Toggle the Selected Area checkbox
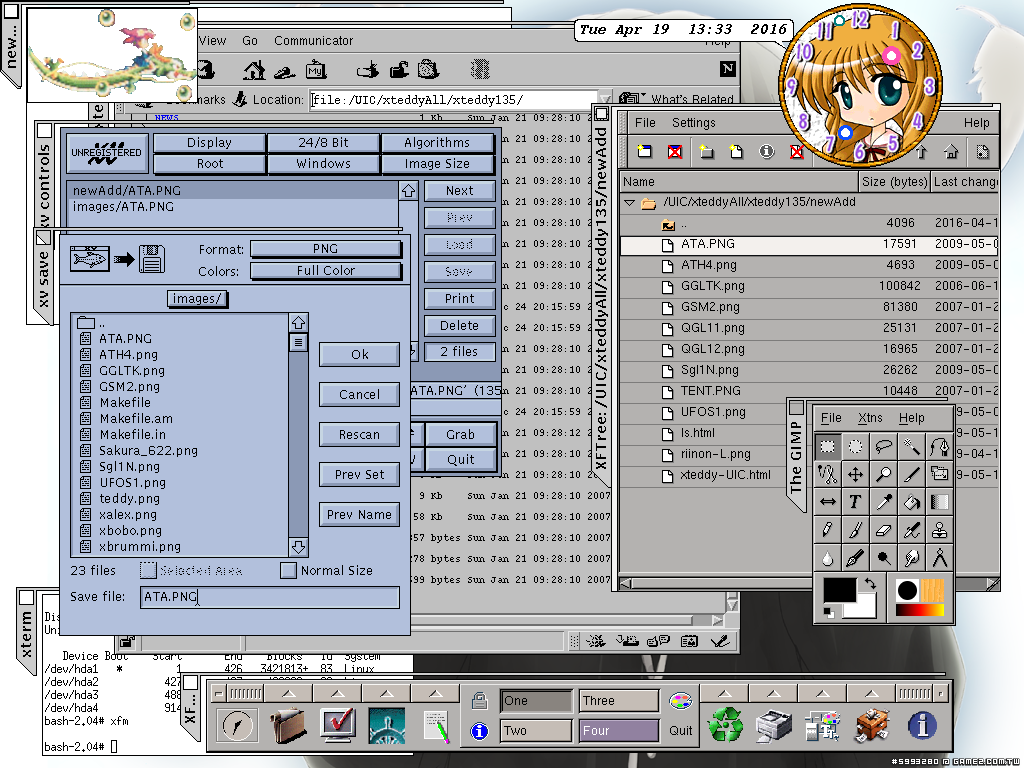This screenshot has height=768, width=1024. (x=149, y=571)
